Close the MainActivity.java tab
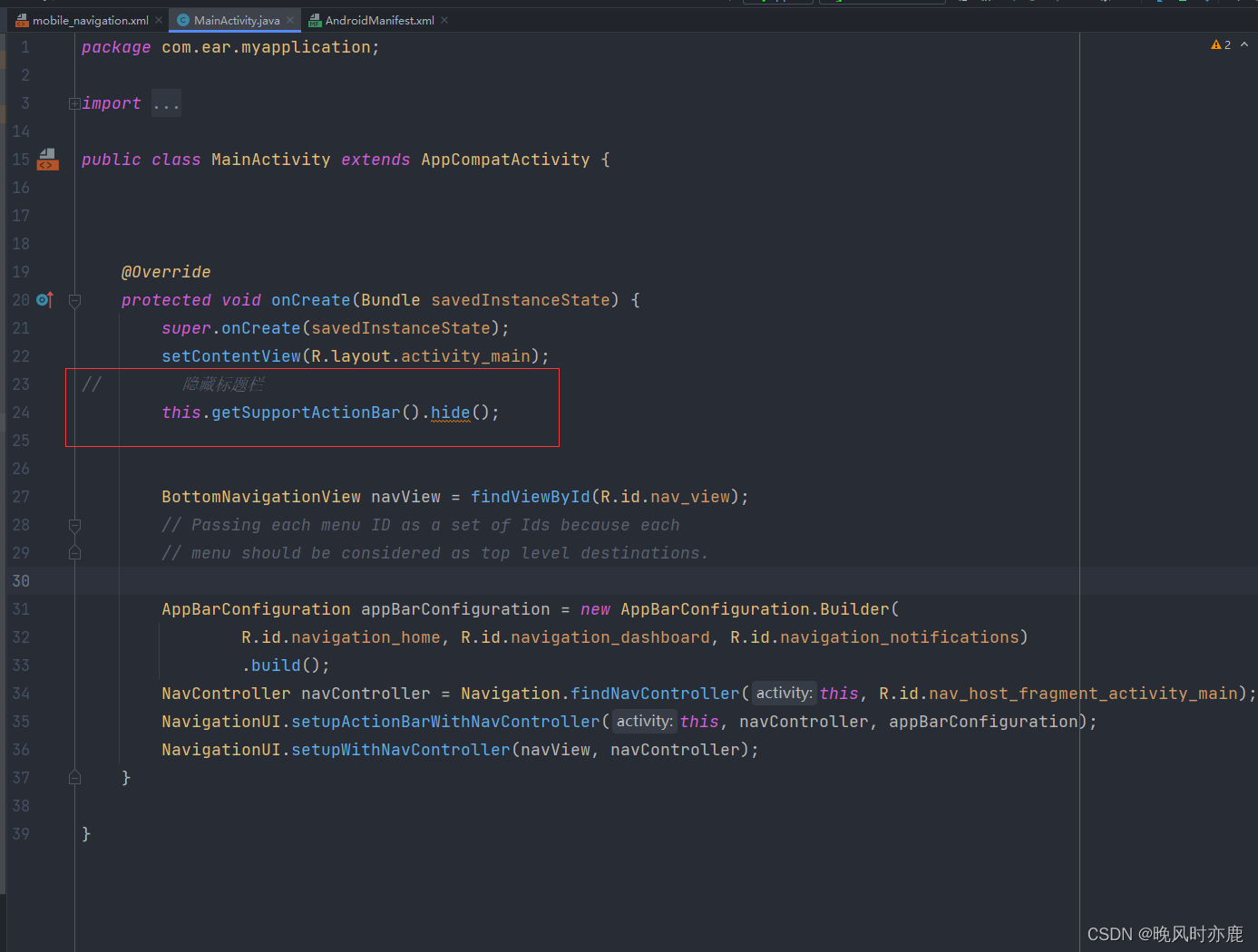The width and height of the screenshot is (1258, 952). 290,20
